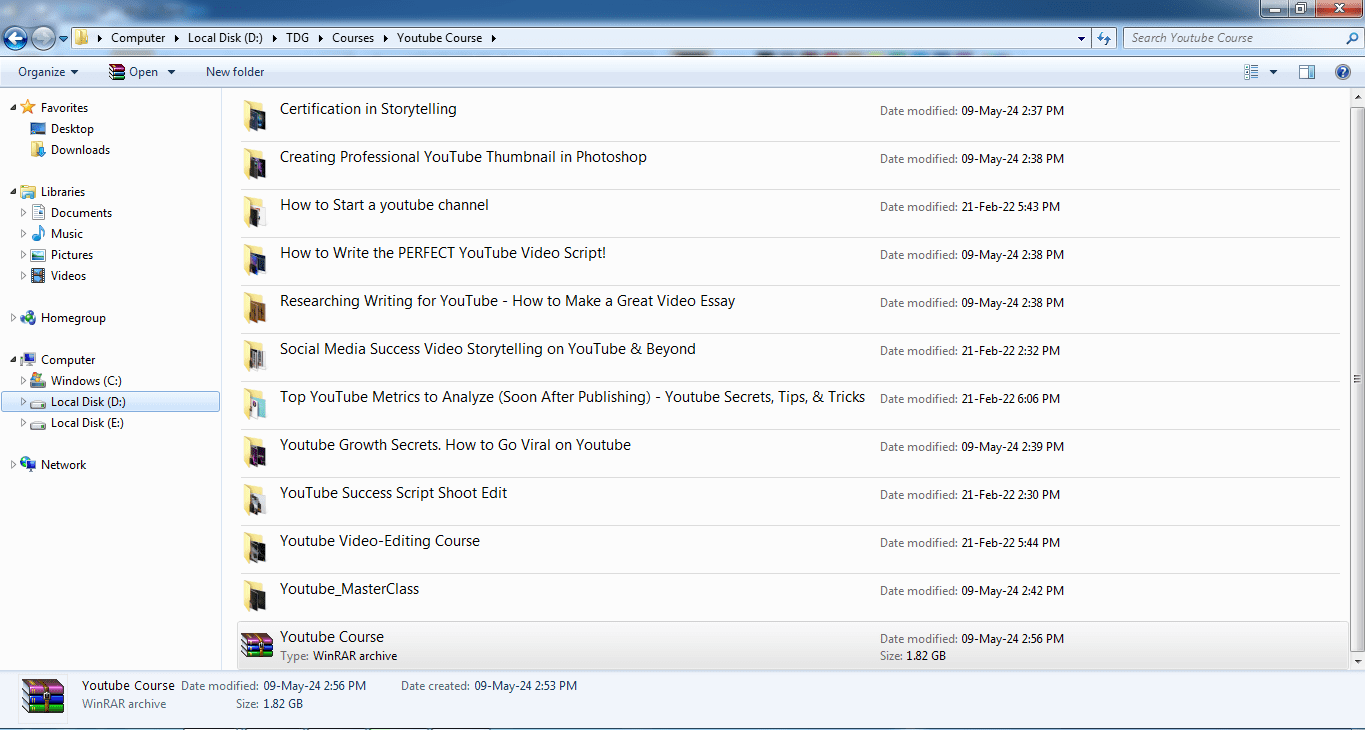Expand the Documents library node
This screenshot has height=730, width=1365.
24,213
